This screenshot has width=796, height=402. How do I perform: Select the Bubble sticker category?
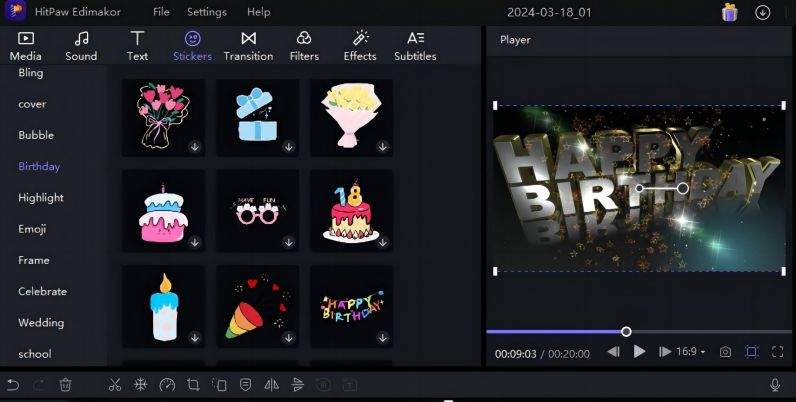pos(36,135)
